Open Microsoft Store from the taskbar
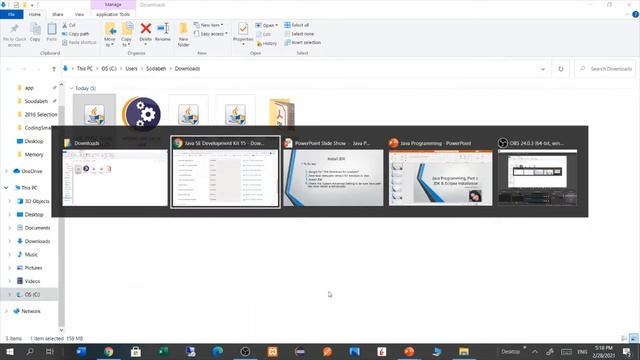640x360 pixels. [x=136, y=352]
